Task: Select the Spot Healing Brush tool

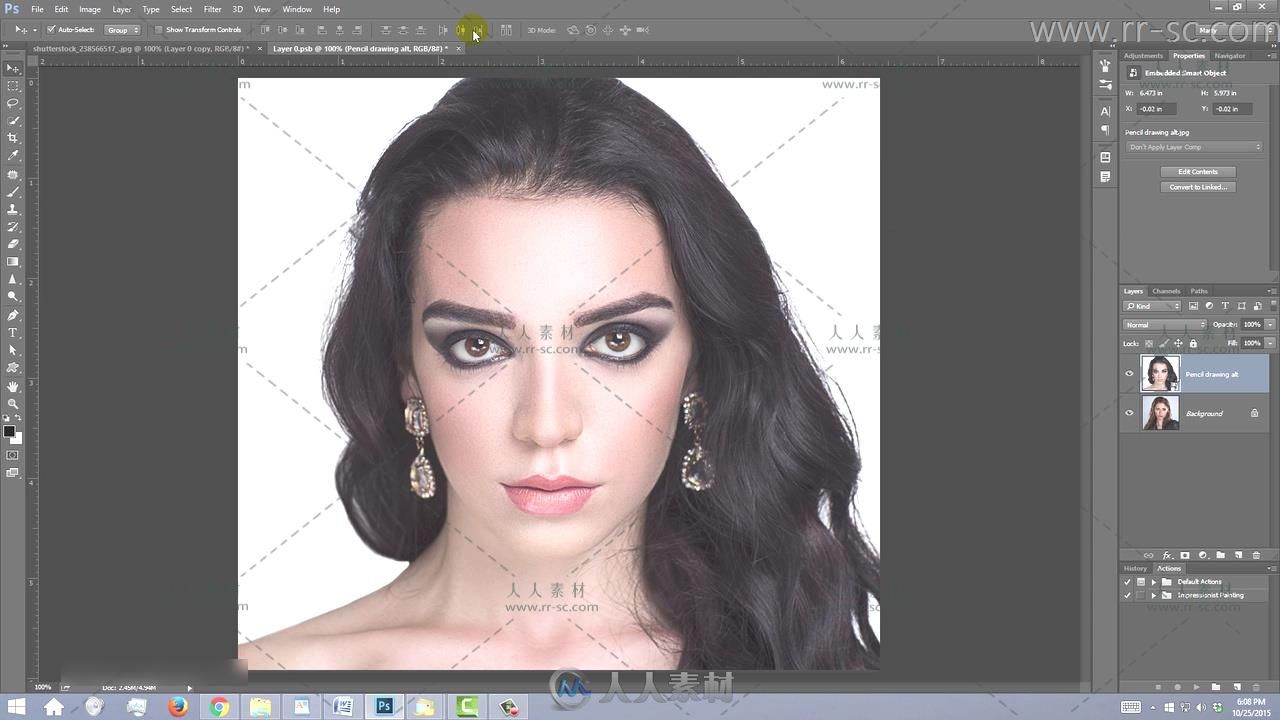Action: 13,174
